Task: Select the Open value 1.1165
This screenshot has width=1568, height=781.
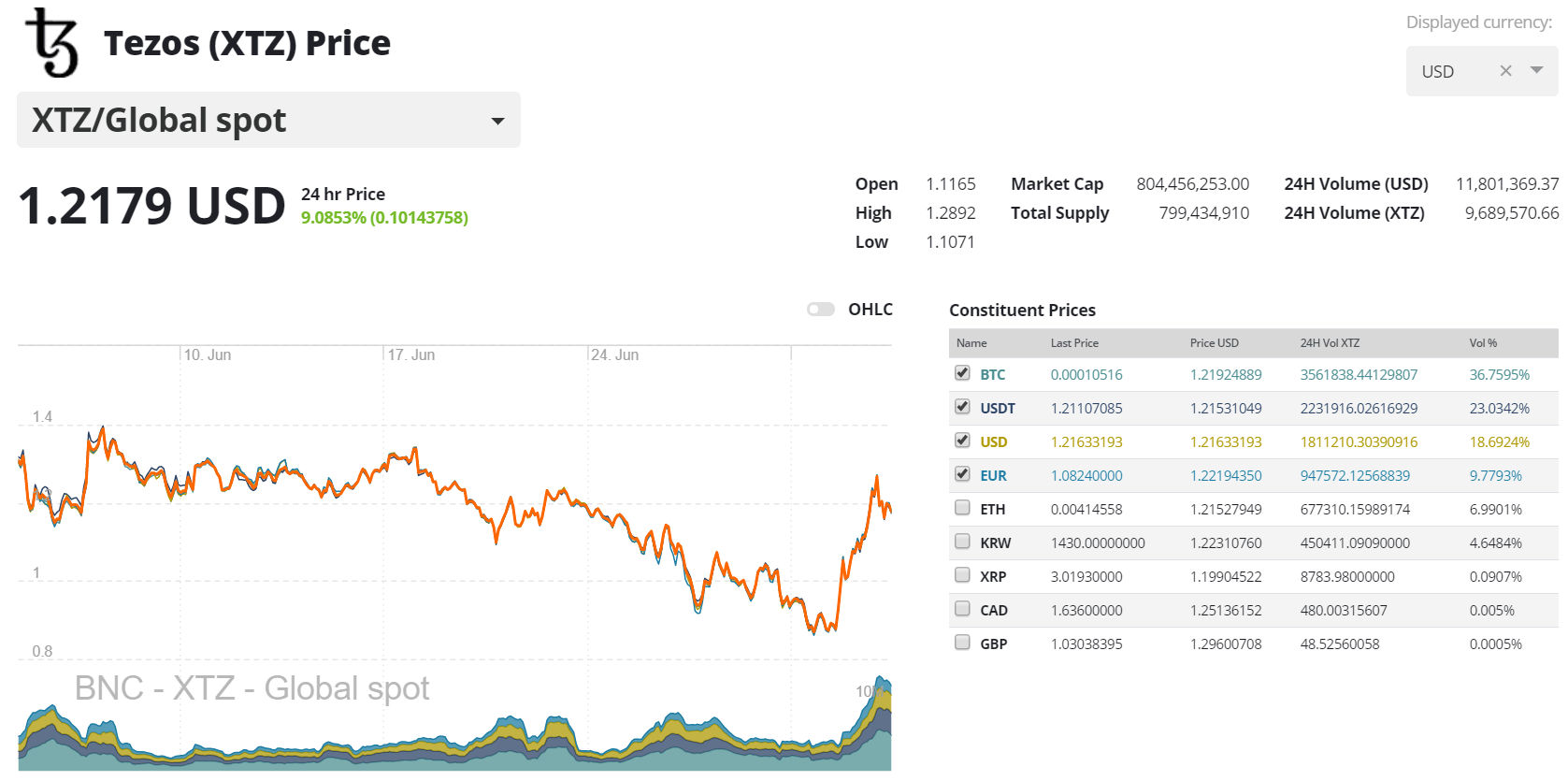Action: (x=951, y=184)
